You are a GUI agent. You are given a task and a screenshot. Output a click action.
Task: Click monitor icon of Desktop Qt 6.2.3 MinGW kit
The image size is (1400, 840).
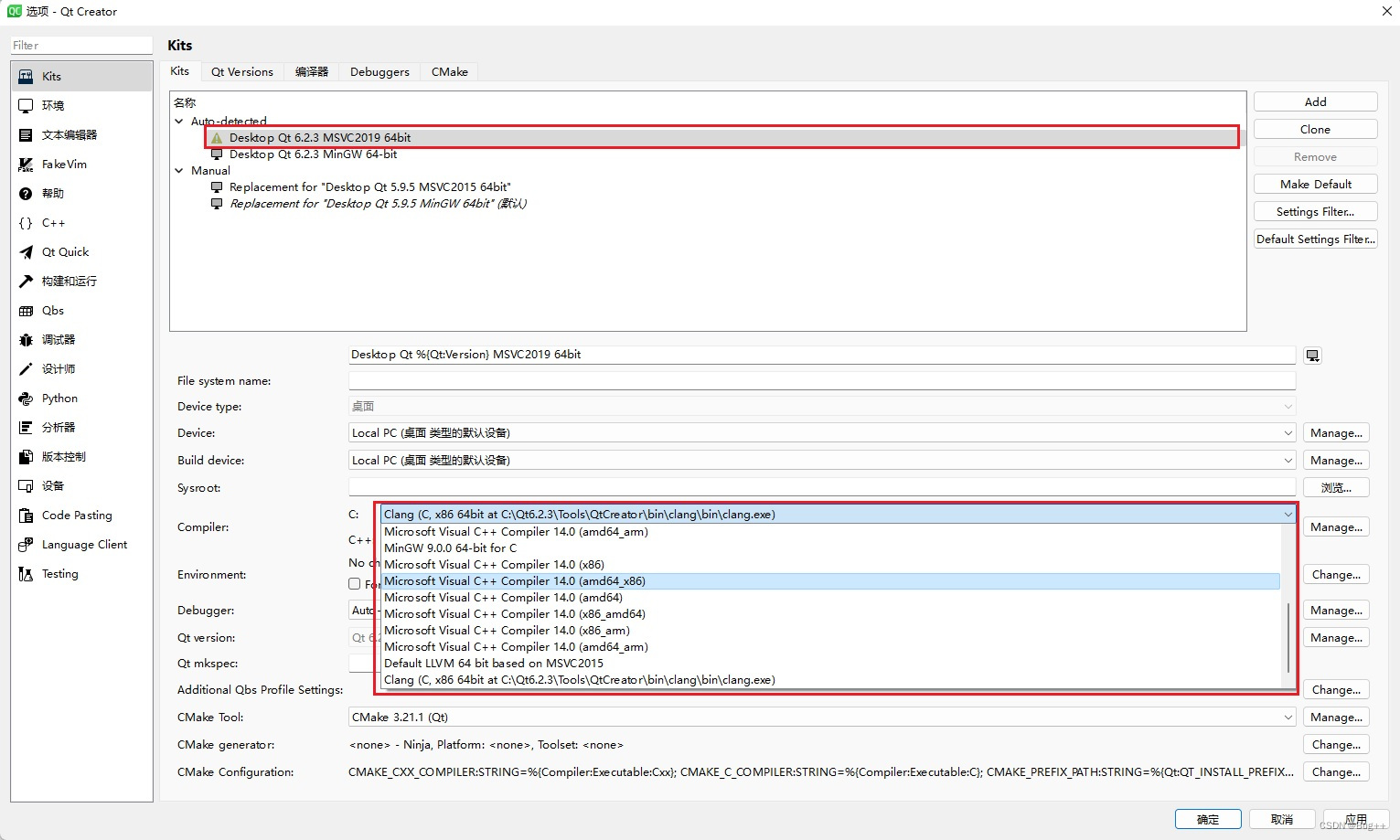tap(217, 154)
